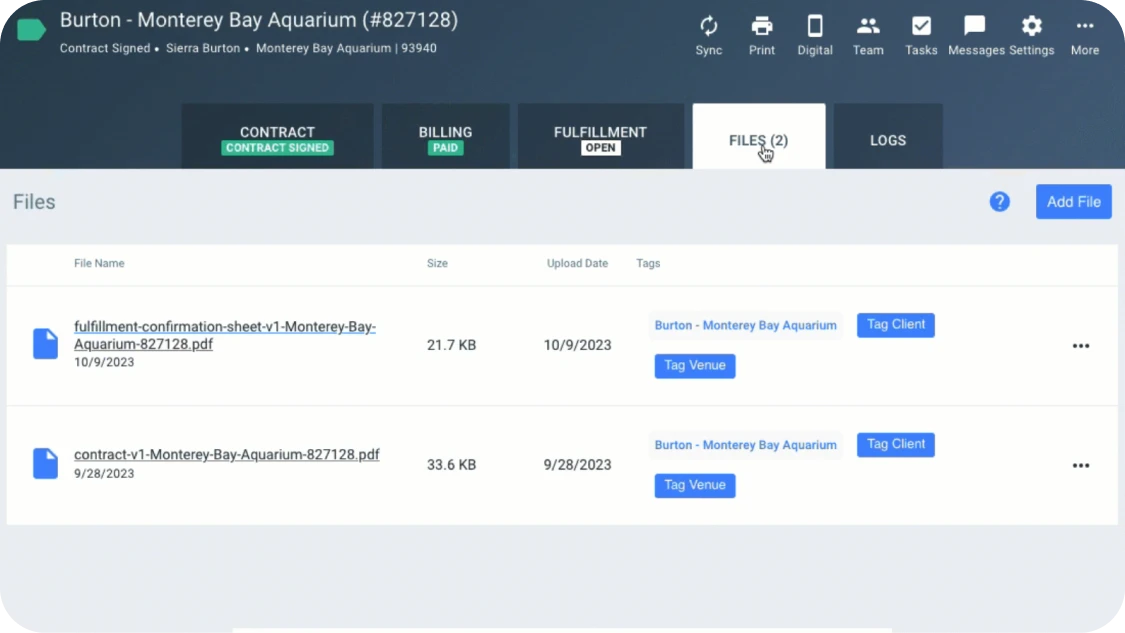
Task: Open the Fulfillment tab
Action: pyautogui.click(x=600, y=136)
